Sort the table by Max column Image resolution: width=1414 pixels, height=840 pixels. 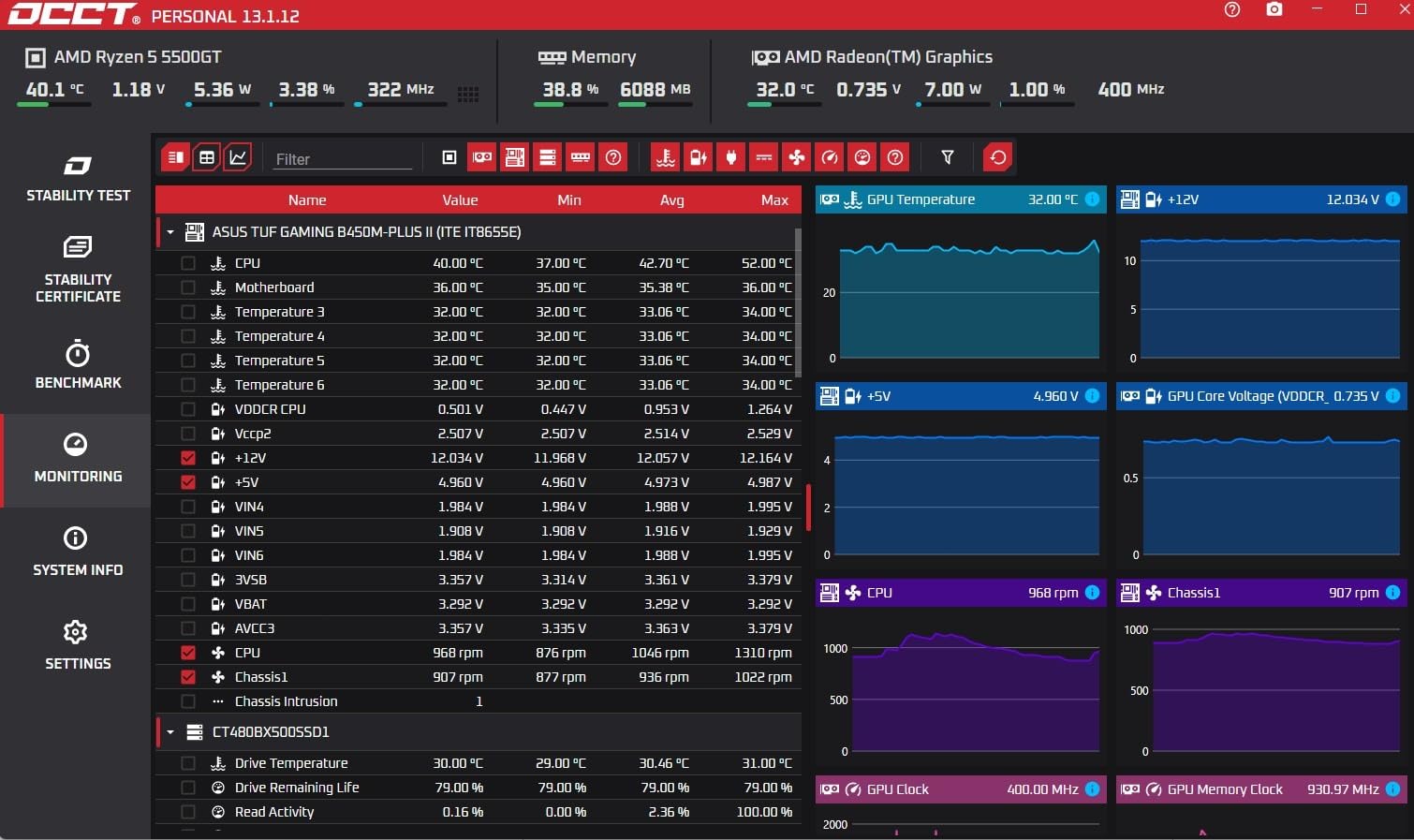click(774, 200)
